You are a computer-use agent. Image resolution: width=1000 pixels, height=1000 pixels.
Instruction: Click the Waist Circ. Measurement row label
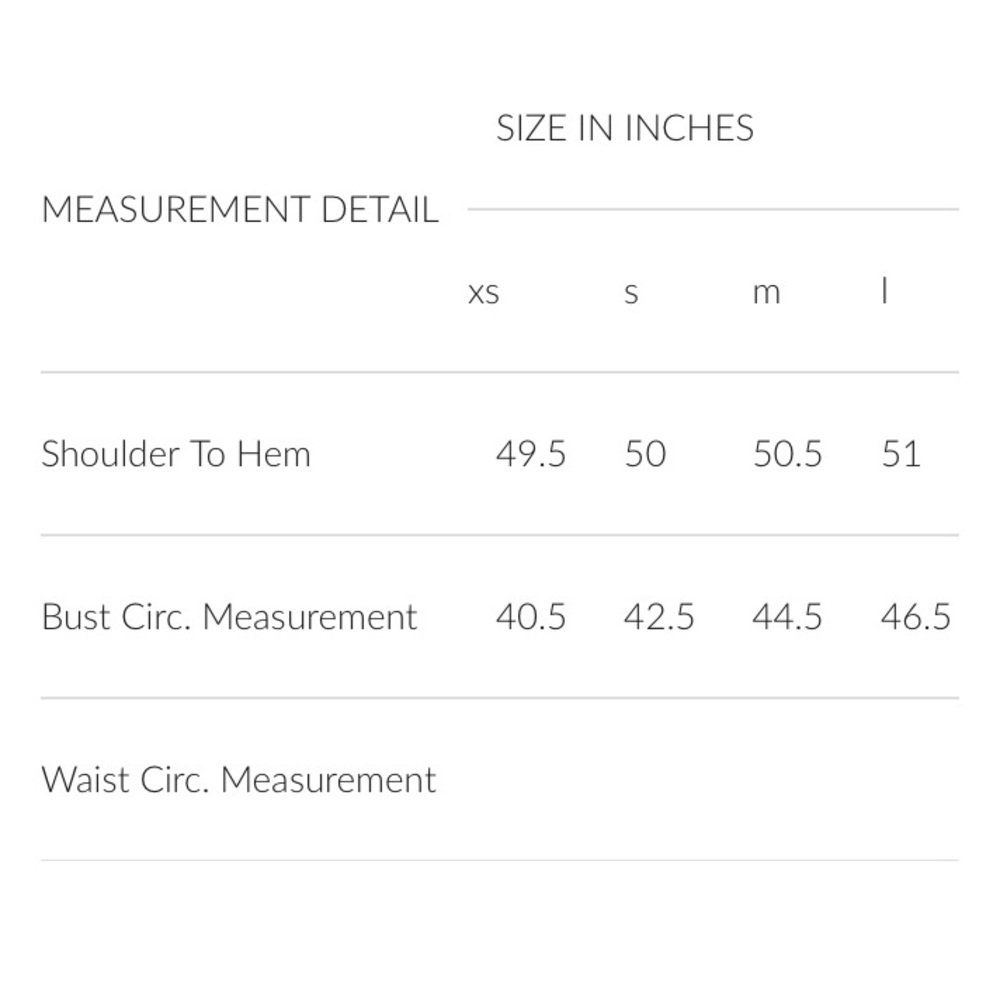239,779
